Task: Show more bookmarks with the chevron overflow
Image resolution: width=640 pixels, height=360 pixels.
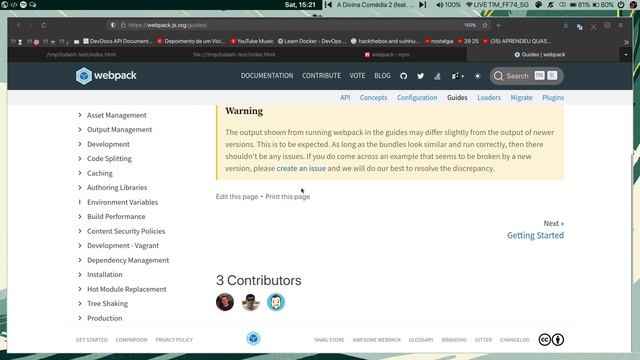Action: pos(626,42)
